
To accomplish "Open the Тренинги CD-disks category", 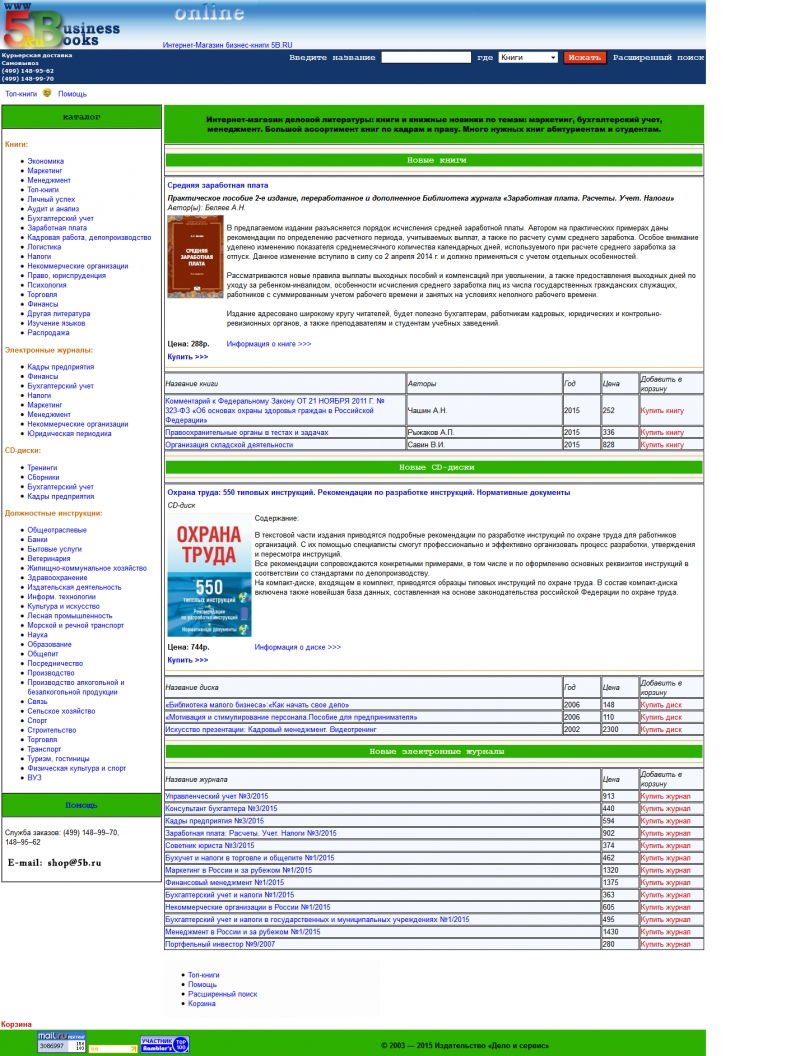I will coord(42,467).
